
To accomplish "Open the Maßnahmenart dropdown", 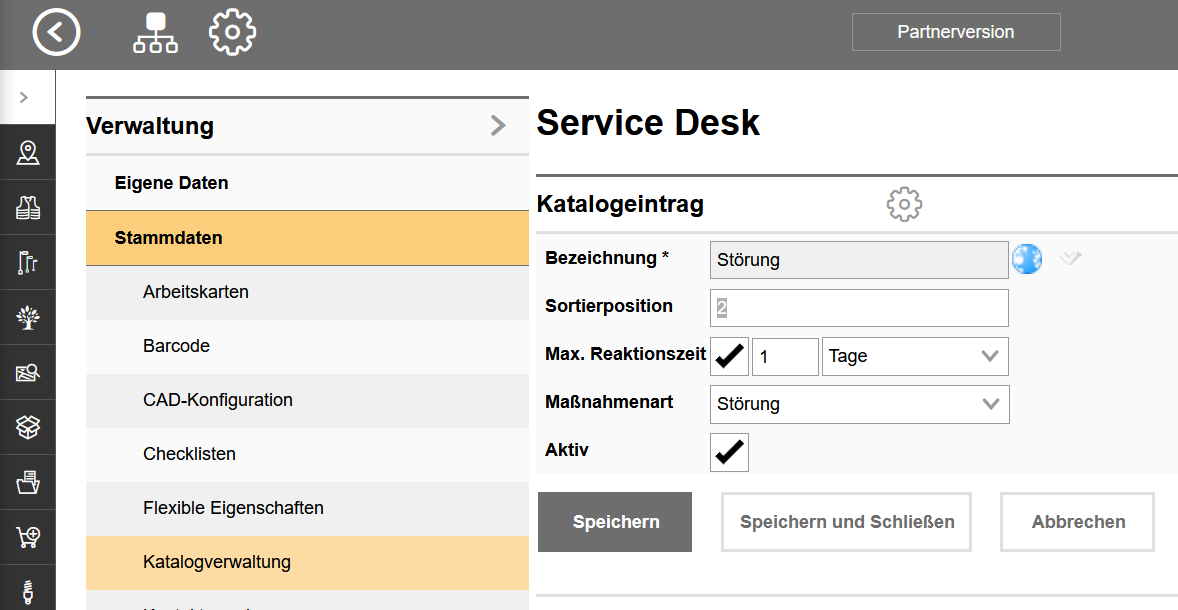I will coord(859,404).
